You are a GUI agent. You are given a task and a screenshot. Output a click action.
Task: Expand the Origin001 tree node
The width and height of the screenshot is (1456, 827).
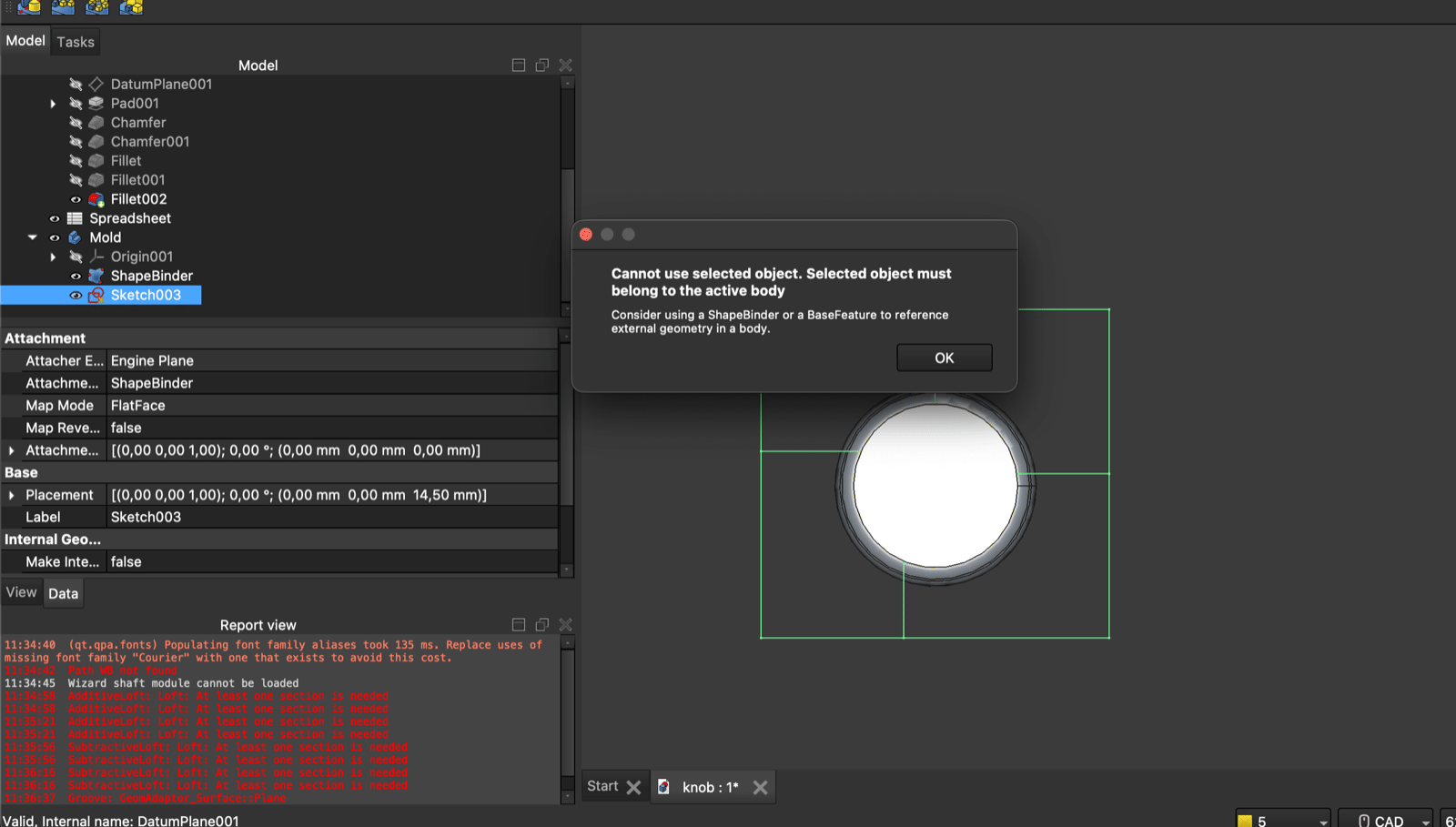point(53,257)
